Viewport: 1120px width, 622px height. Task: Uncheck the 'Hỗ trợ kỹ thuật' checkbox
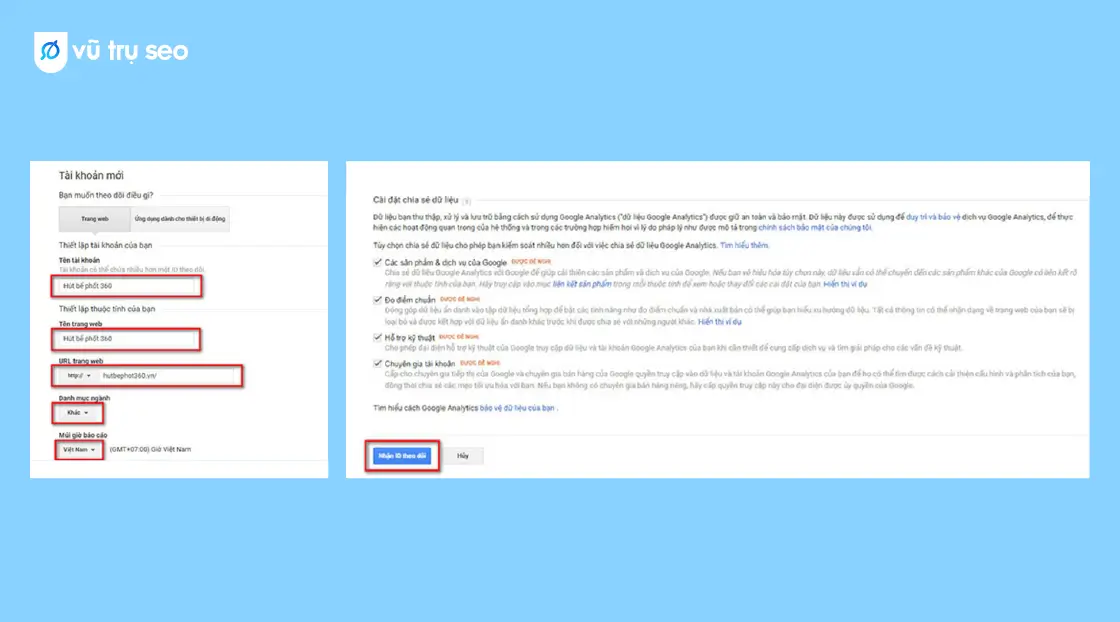pyautogui.click(x=377, y=337)
